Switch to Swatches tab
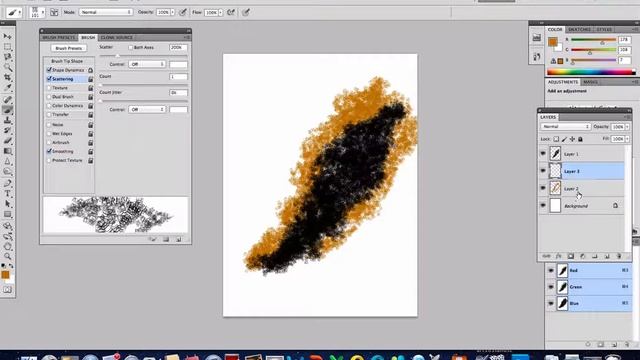 (x=579, y=29)
